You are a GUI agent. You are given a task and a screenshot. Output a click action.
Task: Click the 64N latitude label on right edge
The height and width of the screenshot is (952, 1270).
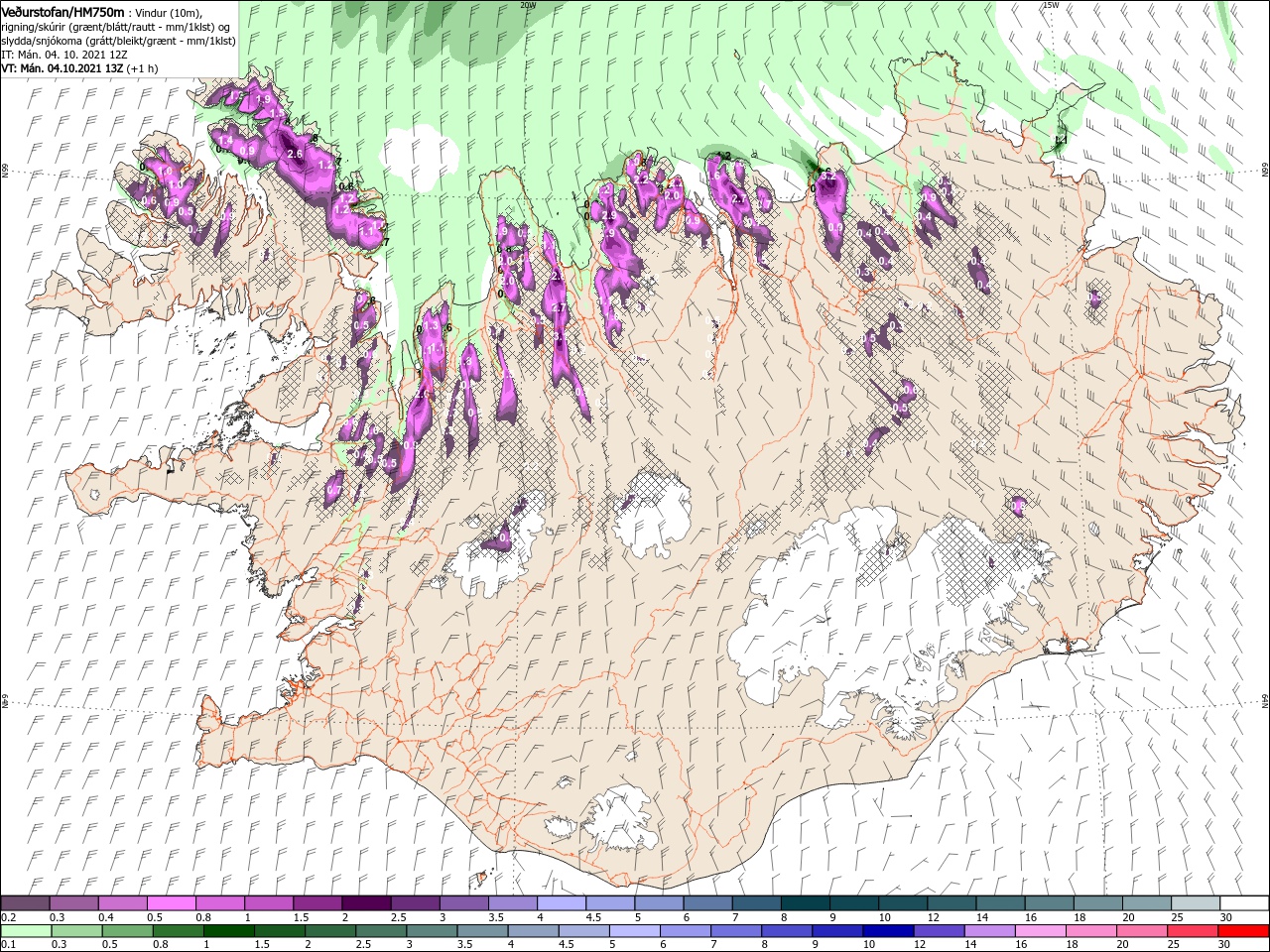tap(1265, 701)
